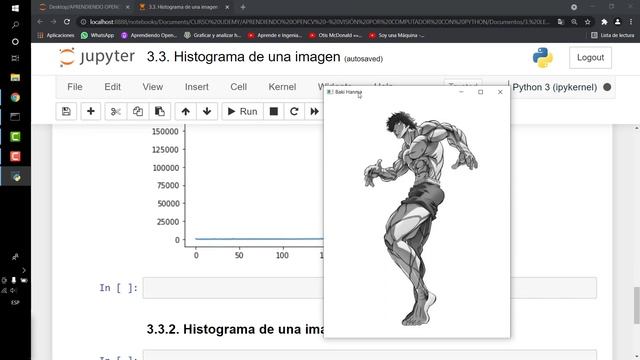
Task: Click the Jupyter logo
Action: 97,57
